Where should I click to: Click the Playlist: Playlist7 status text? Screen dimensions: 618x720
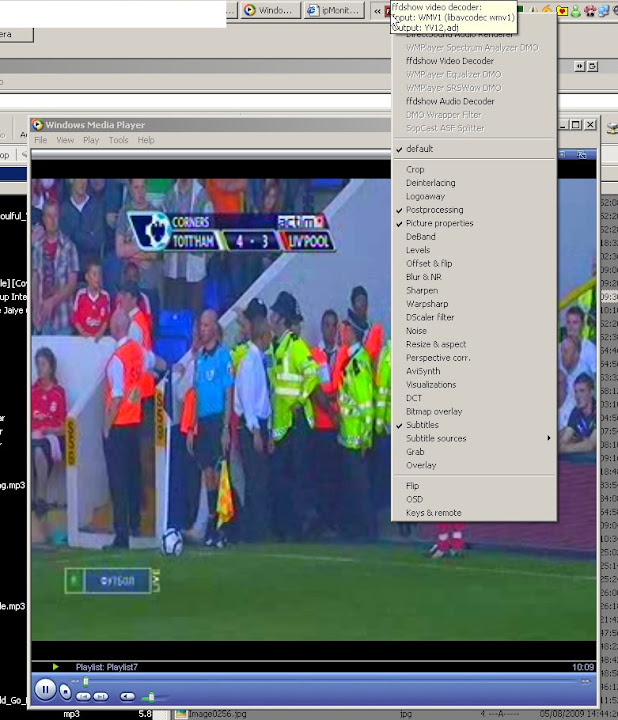[107, 667]
